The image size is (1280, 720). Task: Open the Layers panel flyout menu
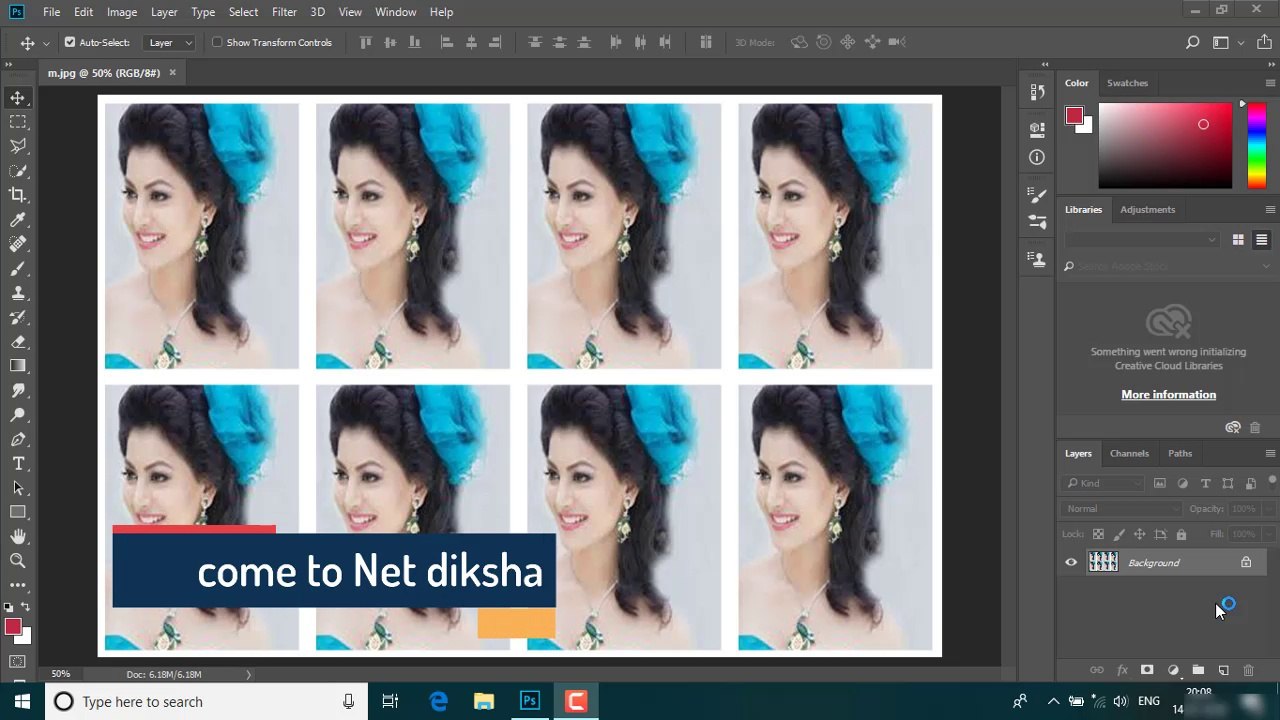pos(1270,453)
